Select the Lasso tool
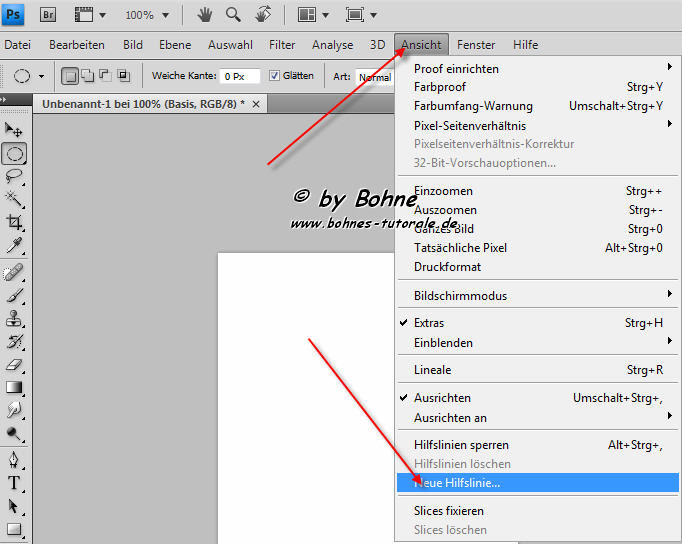 click(x=14, y=177)
